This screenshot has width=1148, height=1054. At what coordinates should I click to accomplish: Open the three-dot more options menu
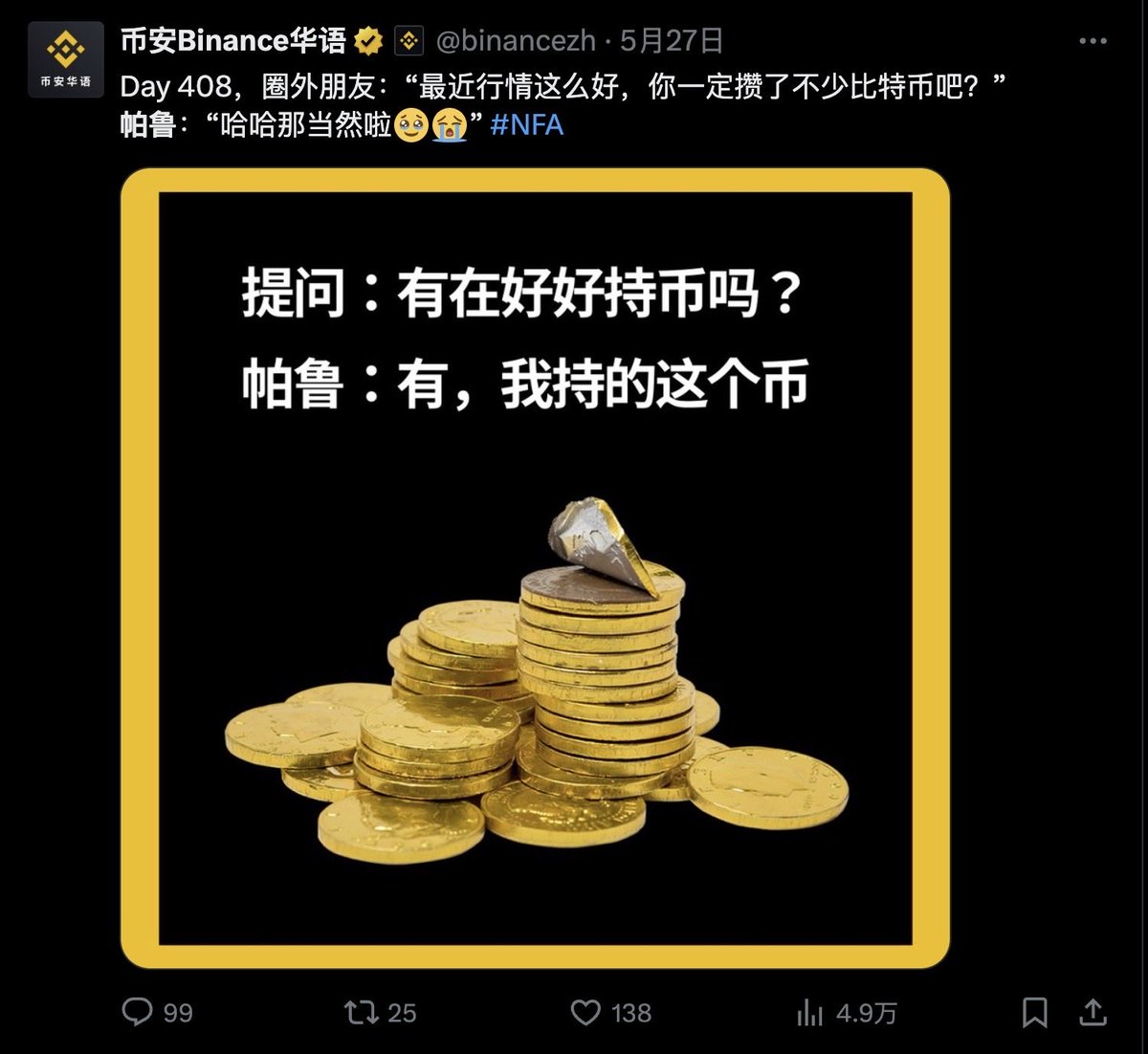tap(1093, 41)
